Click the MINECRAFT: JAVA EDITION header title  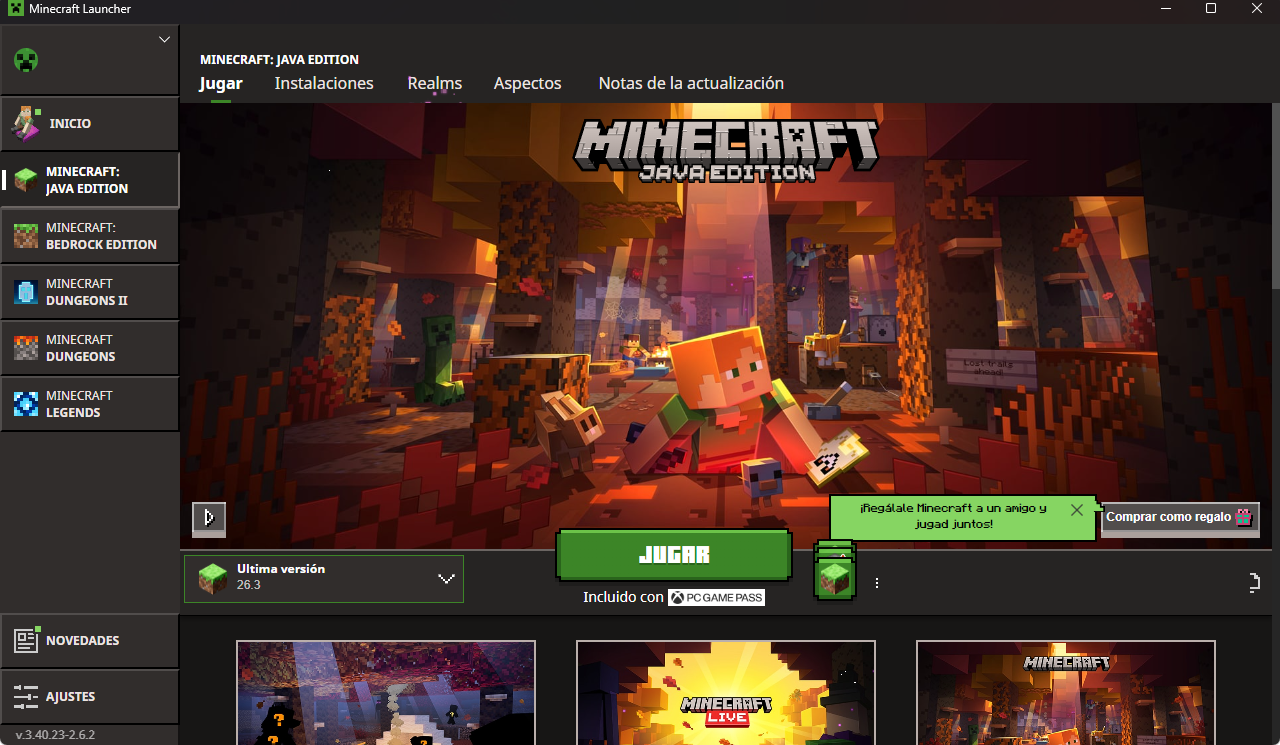coord(279,60)
